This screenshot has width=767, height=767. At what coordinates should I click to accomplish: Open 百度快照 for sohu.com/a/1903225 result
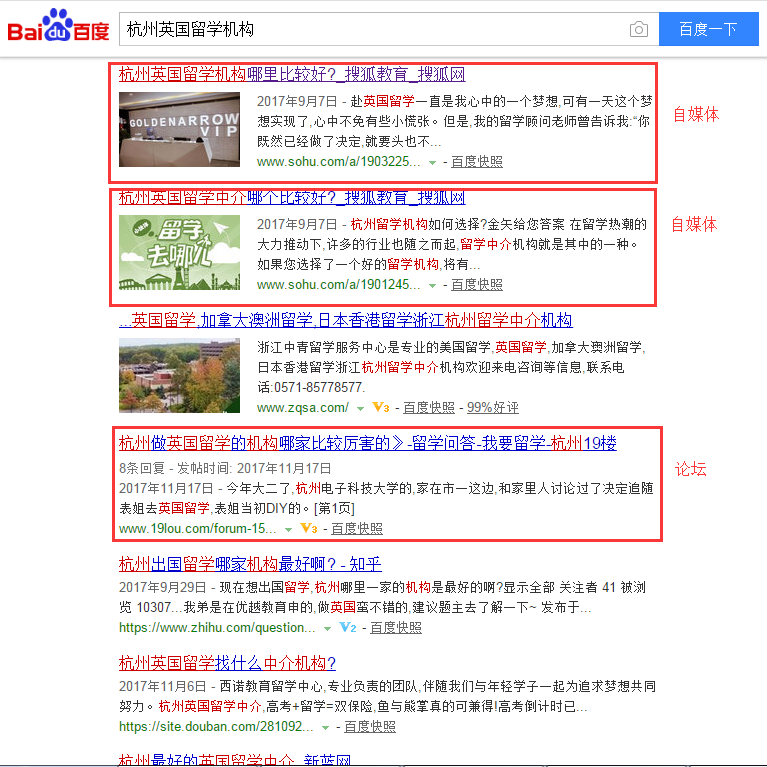click(476, 161)
